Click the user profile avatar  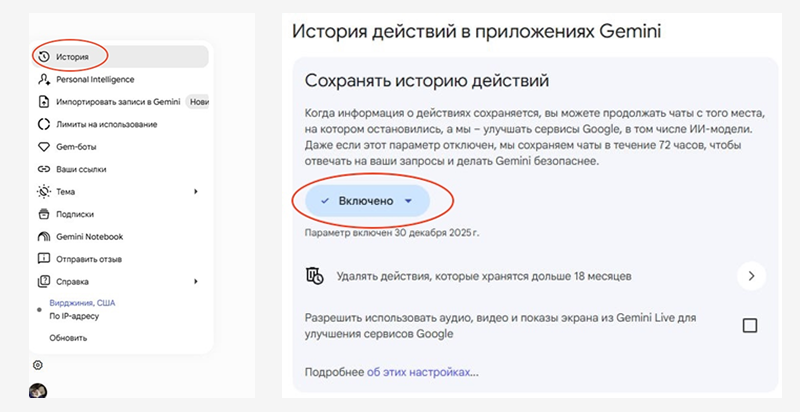pos(38,391)
